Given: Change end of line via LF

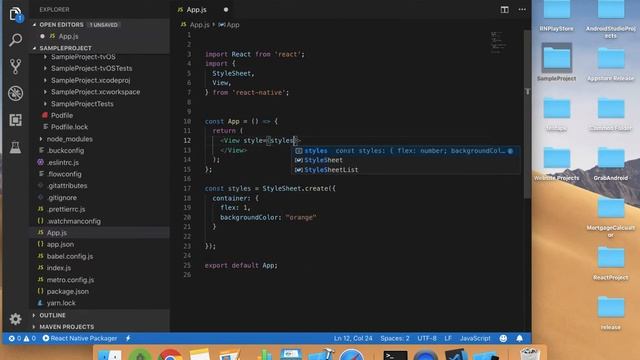Looking at the screenshot, I should (448, 338).
